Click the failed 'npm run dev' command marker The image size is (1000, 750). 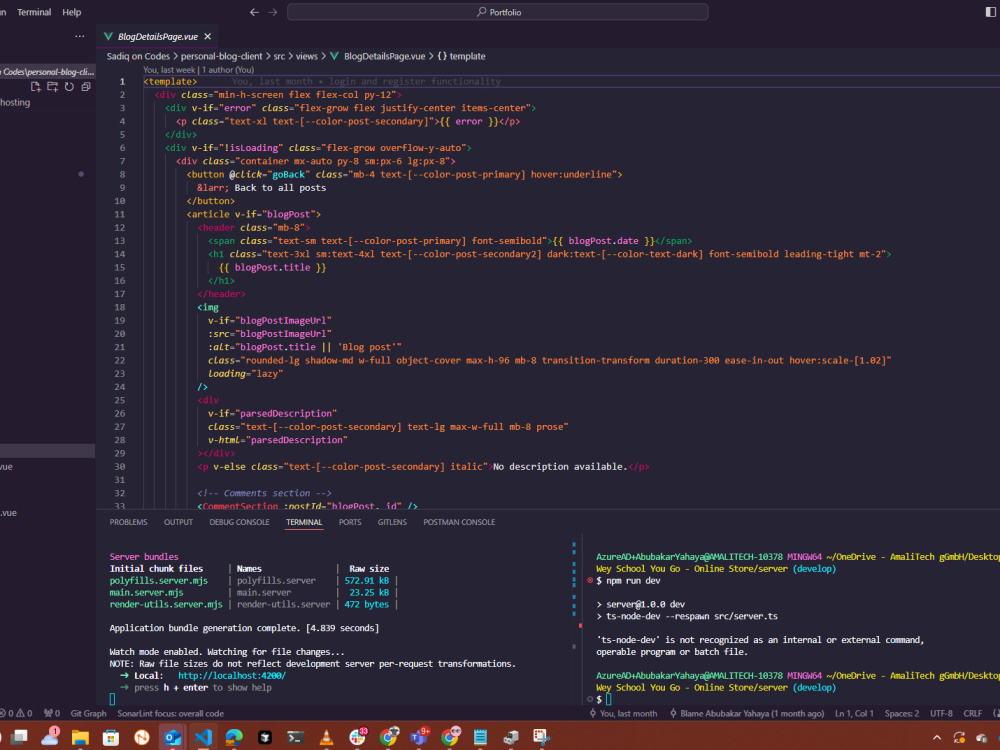[x=590, y=581]
